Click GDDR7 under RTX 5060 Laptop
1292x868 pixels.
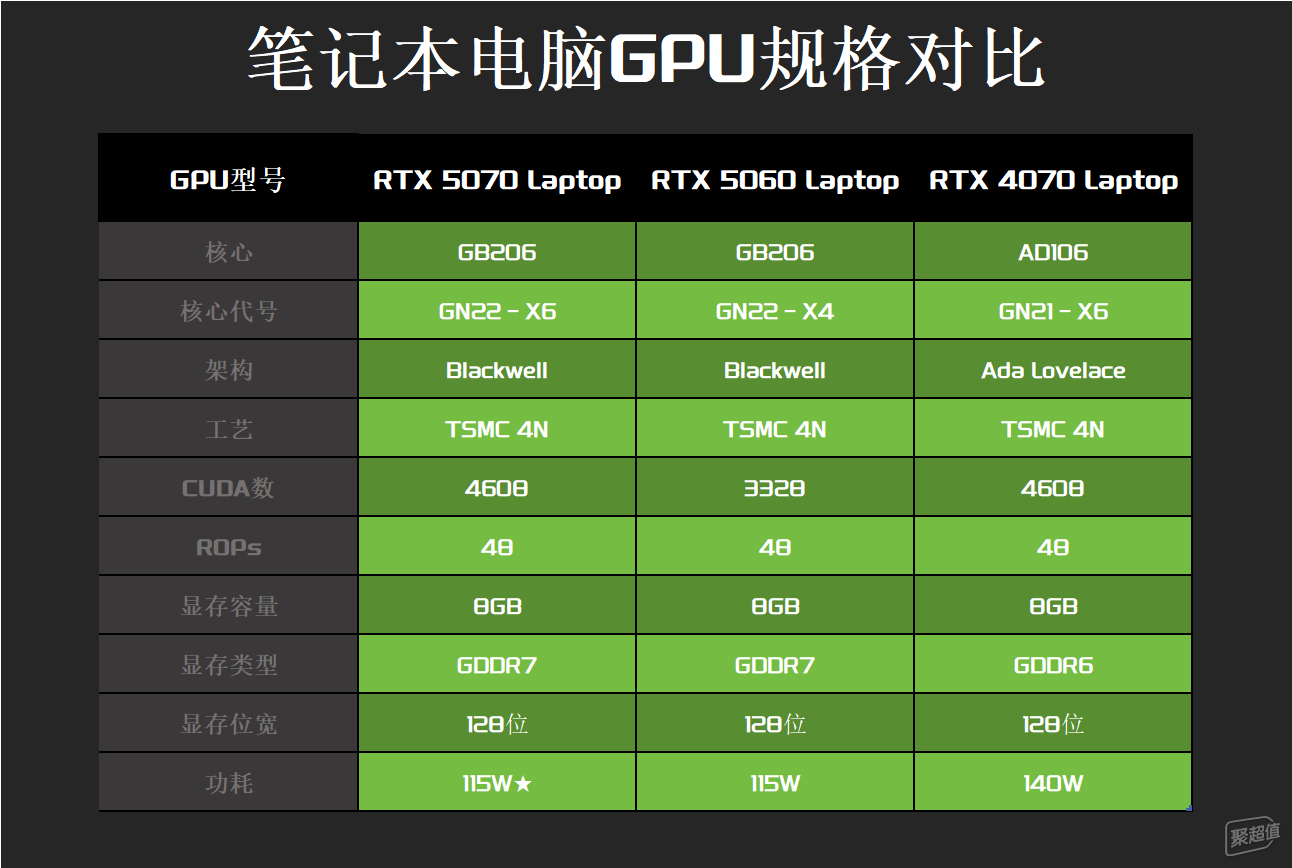(x=775, y=665)
